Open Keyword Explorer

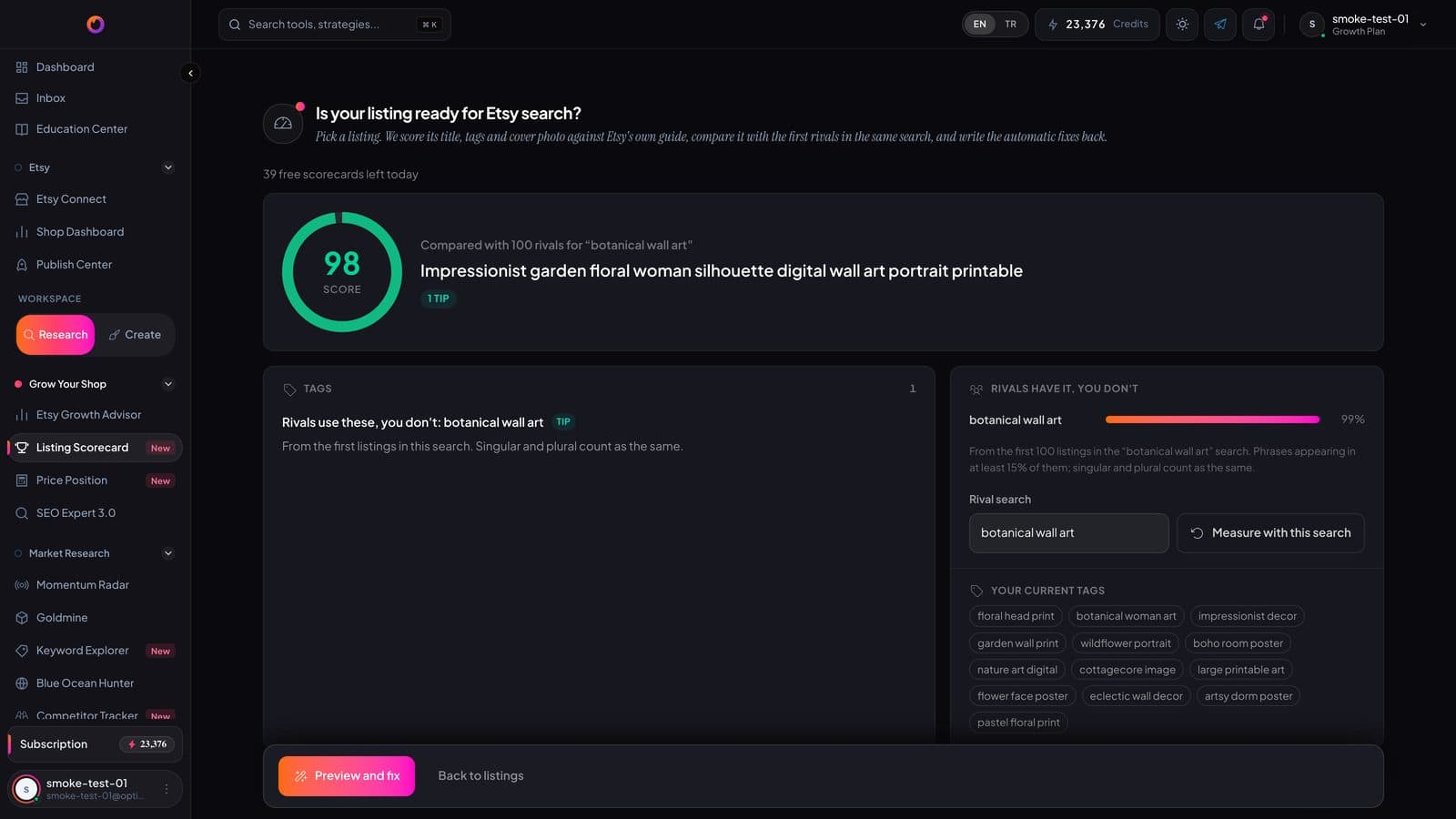[95, 651]
